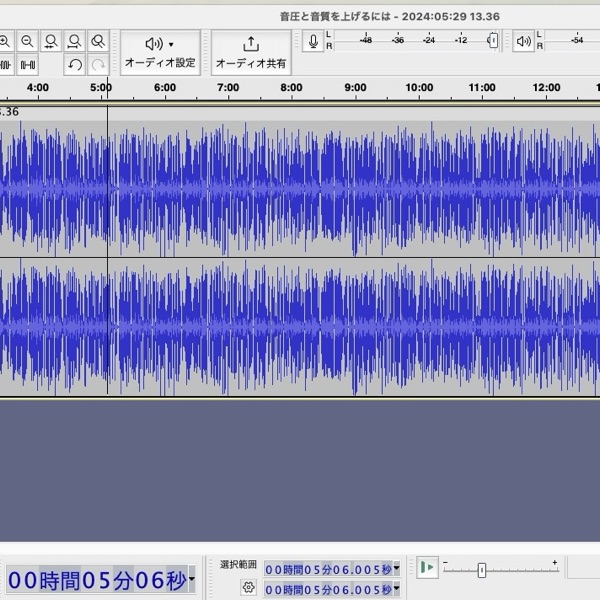Click the recording level meter bar
This screenshot has height=600, width=600.
pos(410,41)
